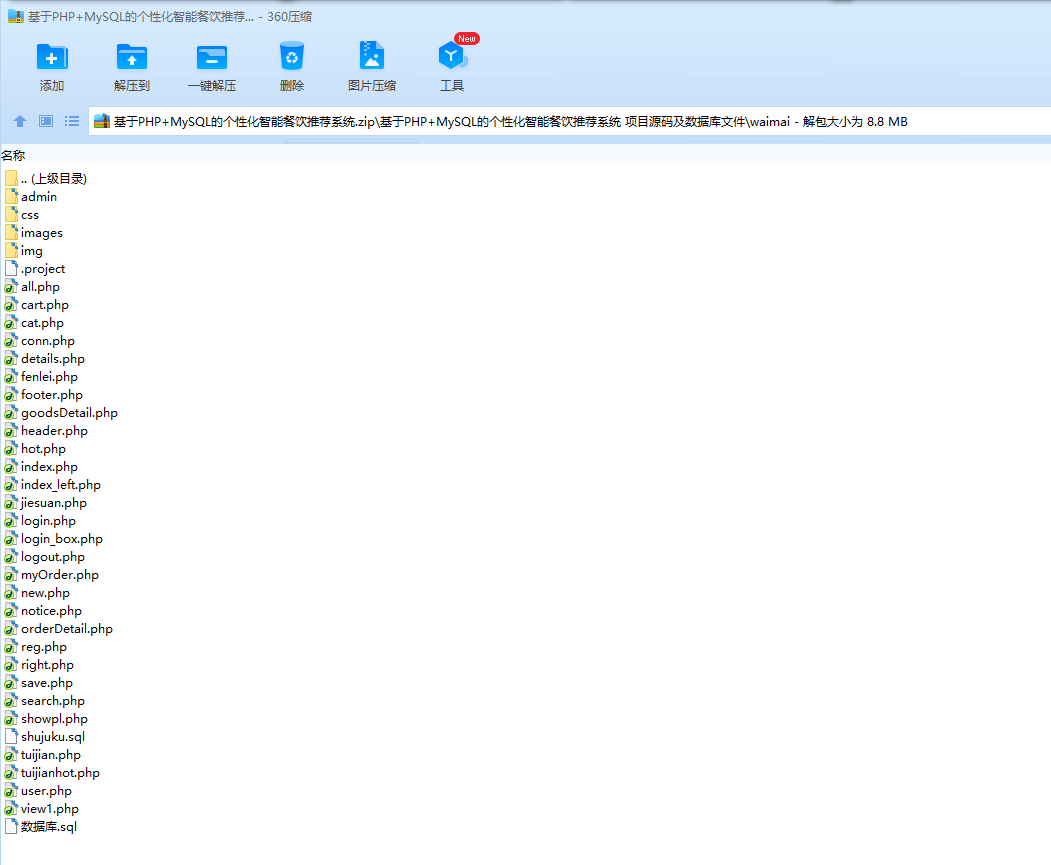Select the all.php file
This screenshot has width=1051, height=865.
coord(32,287)
